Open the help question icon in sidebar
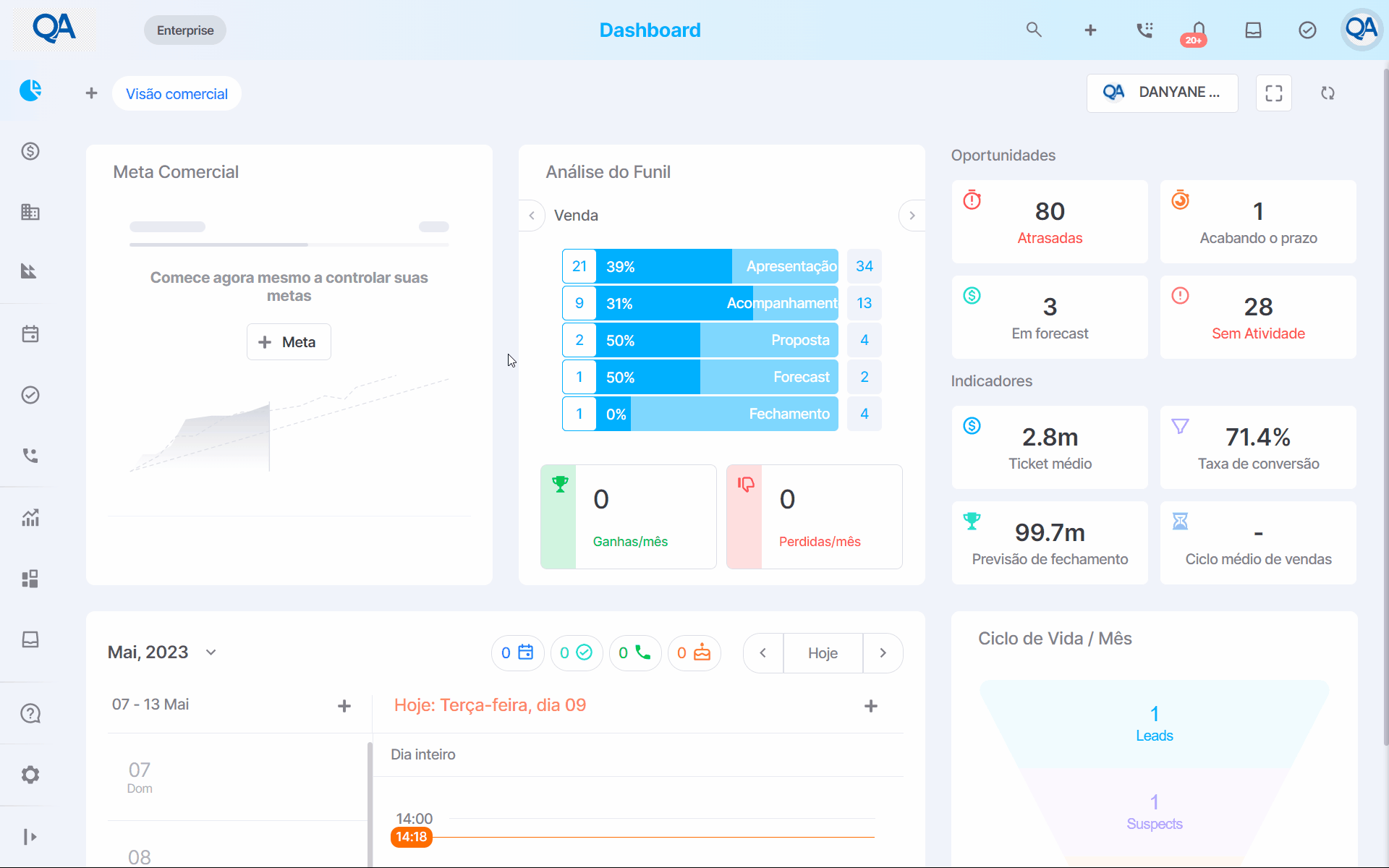 pos(30,713)
